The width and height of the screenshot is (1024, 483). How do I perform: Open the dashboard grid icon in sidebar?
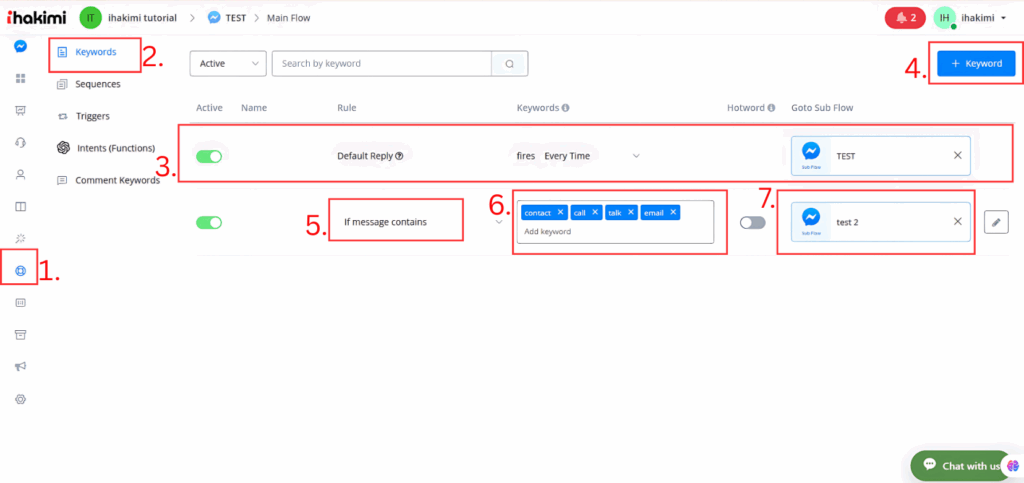[20, 78]
